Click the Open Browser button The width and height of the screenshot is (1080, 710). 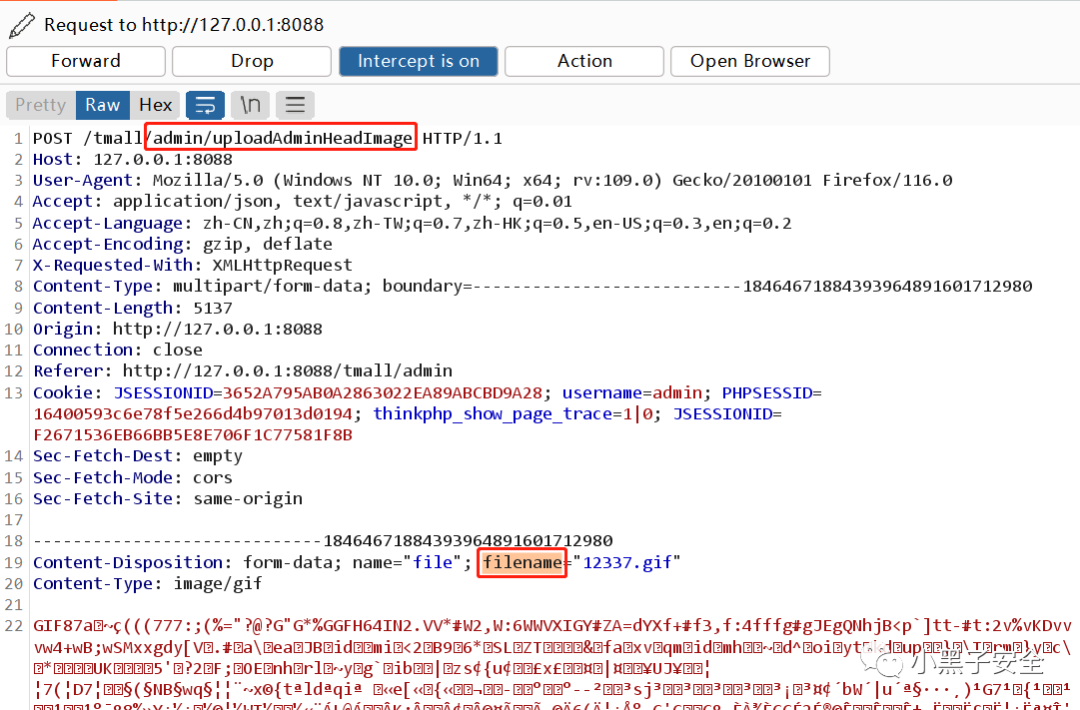point(750,61)
